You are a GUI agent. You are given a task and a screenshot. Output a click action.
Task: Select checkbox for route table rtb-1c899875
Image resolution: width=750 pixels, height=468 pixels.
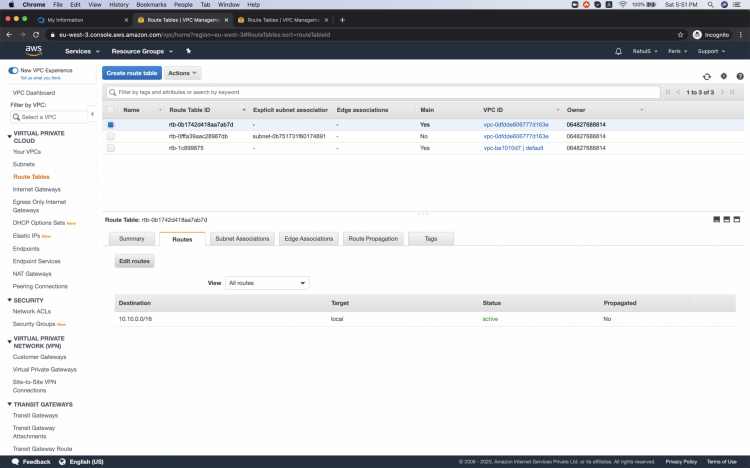pyautogui.click(x=111, y=148)
